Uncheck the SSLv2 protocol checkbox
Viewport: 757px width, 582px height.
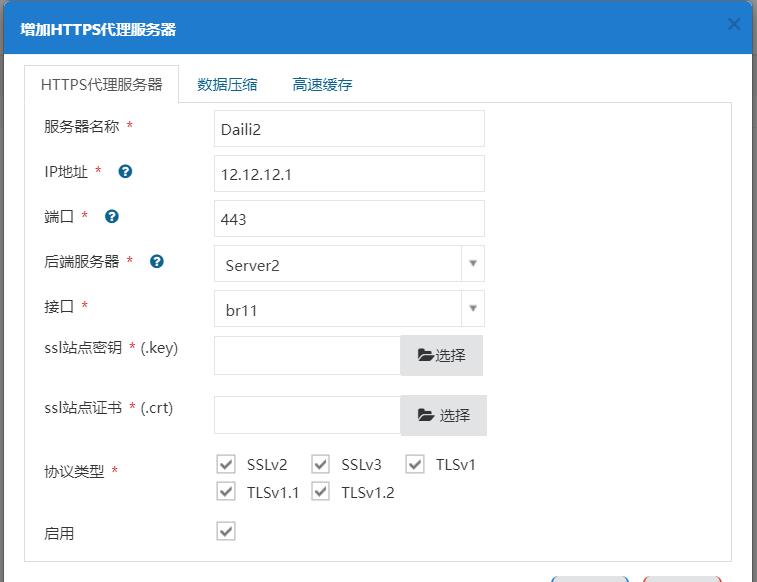(x=226, y=464)
